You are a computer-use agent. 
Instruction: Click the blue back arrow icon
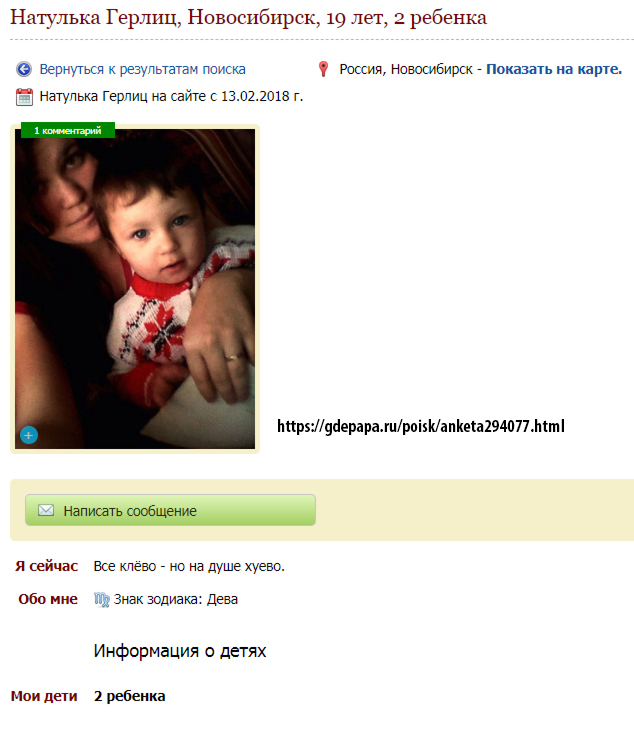[24, 69]
